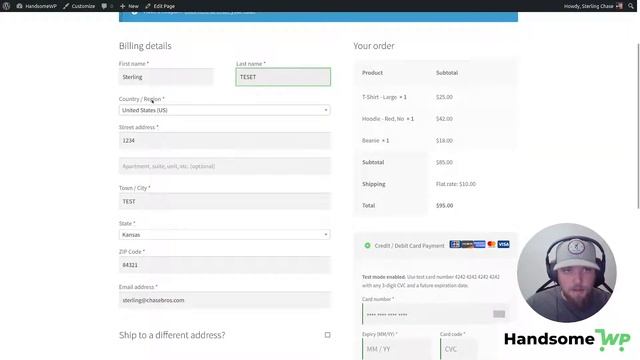Screen dimensions: 640x360
Task: Select Credit / Debit Card Payment radio
Action: tap(367, 245)
